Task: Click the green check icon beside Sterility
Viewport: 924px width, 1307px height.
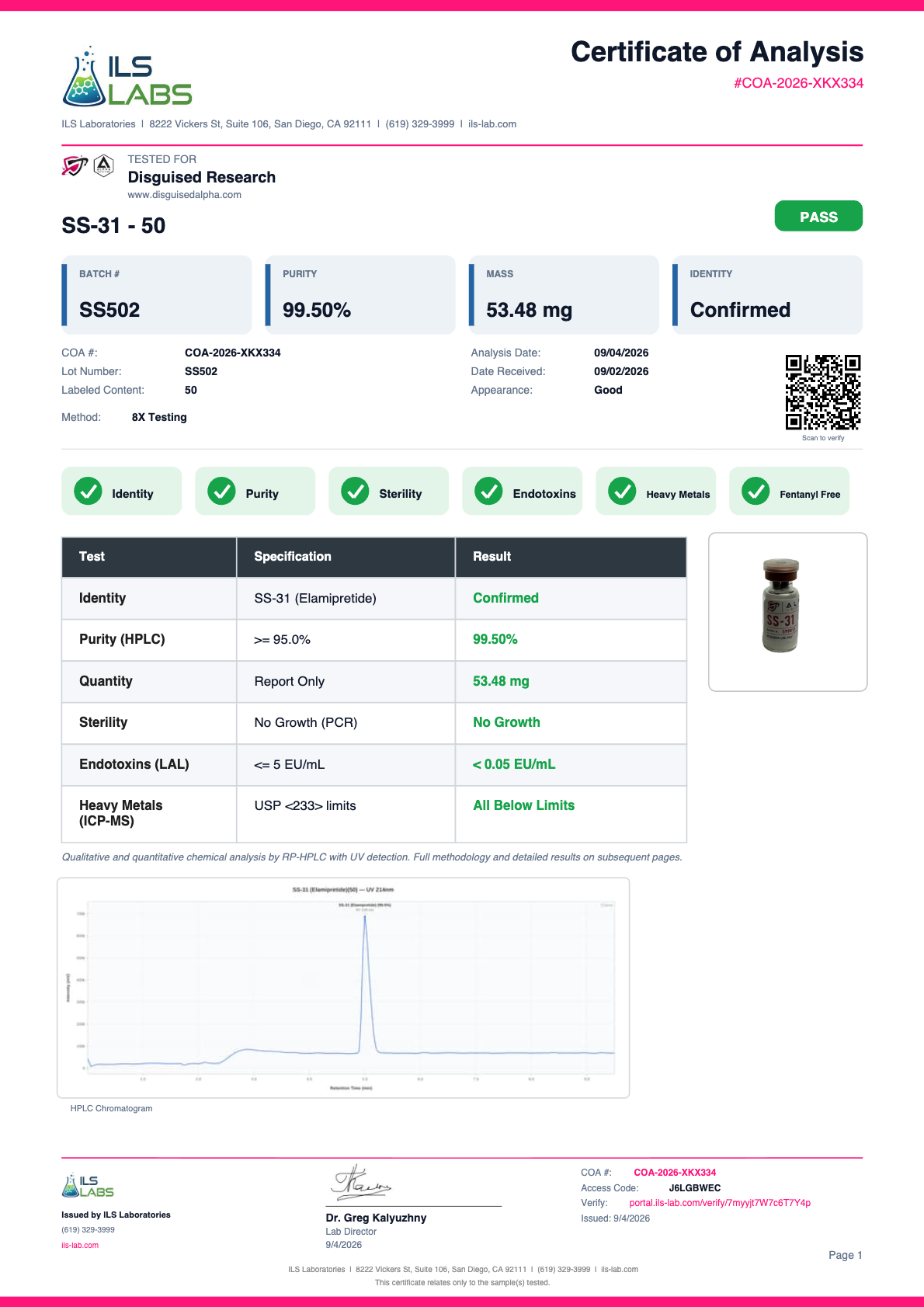Action: 355,491
